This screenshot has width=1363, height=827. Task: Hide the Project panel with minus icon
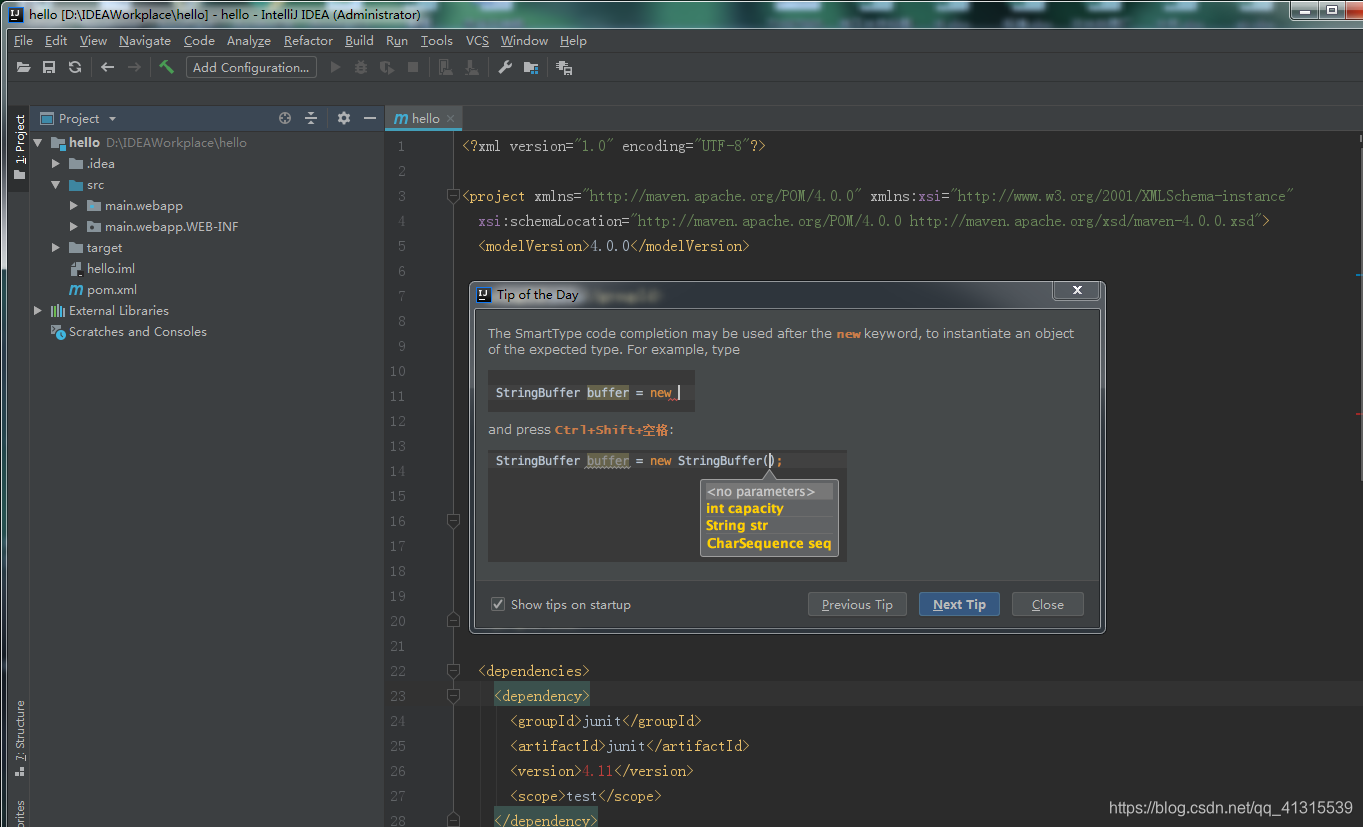(x=369, y=118)
